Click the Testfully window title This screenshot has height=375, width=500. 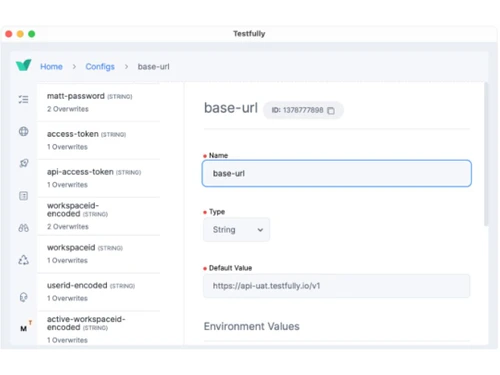(249, 34)
